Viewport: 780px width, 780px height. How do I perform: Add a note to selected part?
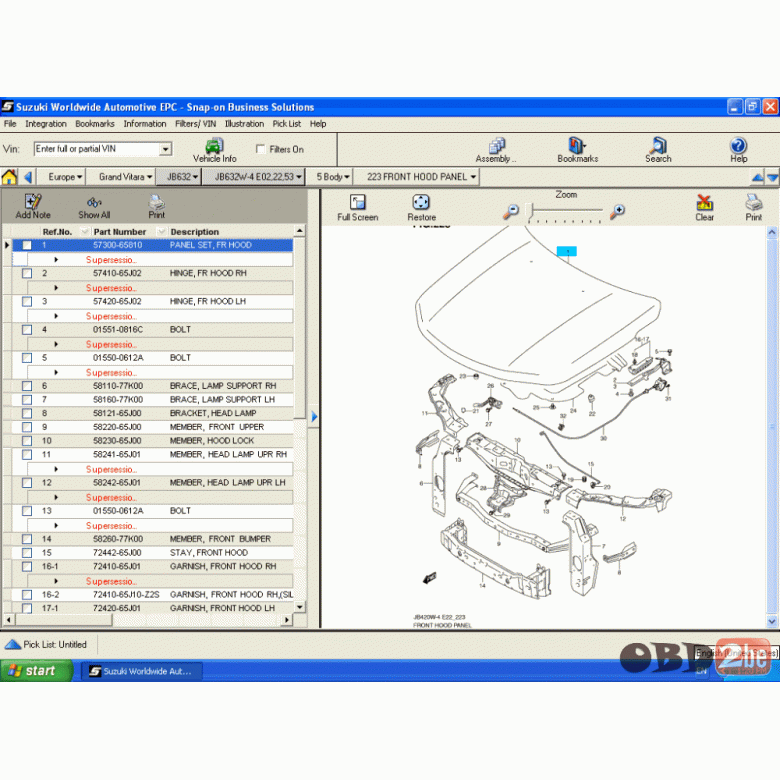pyautogui.click(x=33, y=206)
